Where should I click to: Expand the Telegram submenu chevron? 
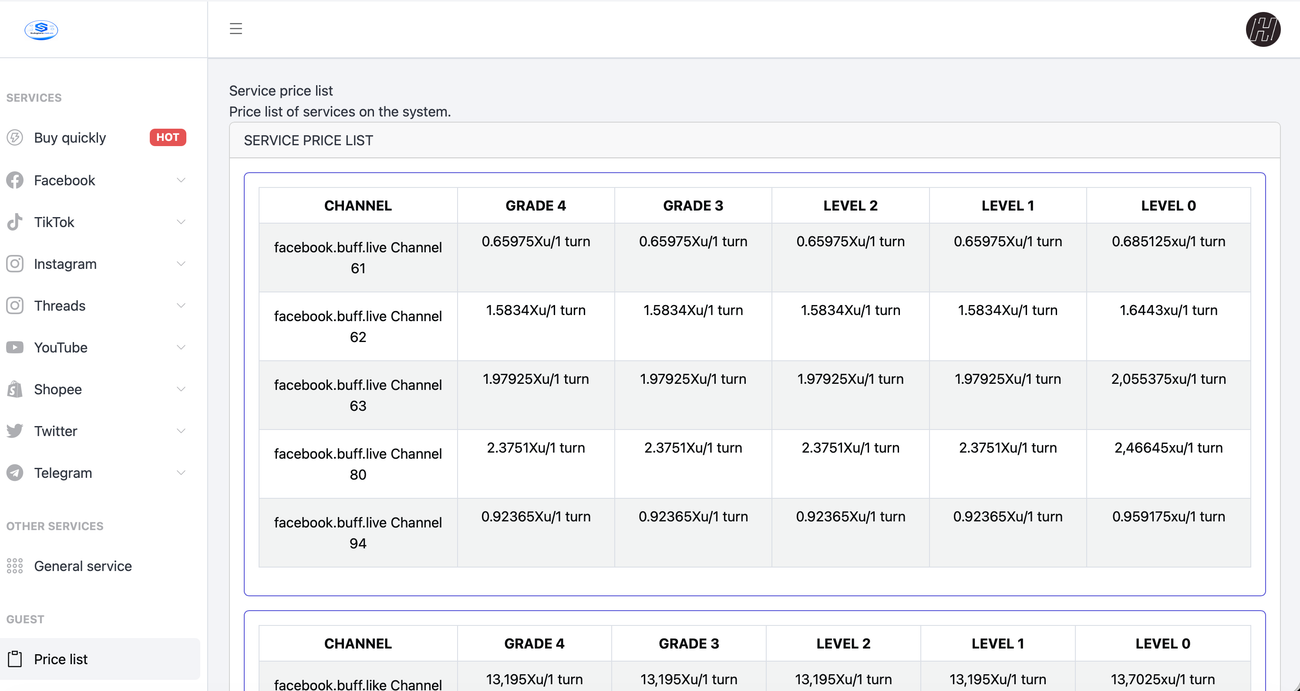coord(181,473)
